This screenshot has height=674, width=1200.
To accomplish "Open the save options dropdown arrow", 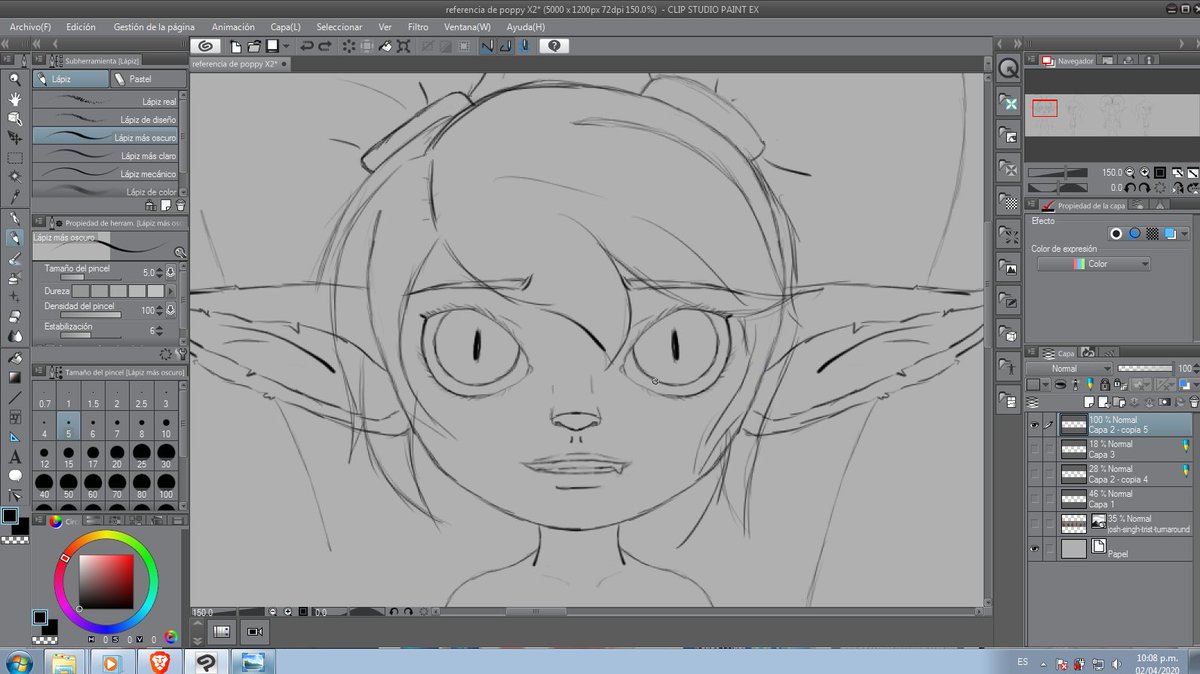I will pos(286,46).
